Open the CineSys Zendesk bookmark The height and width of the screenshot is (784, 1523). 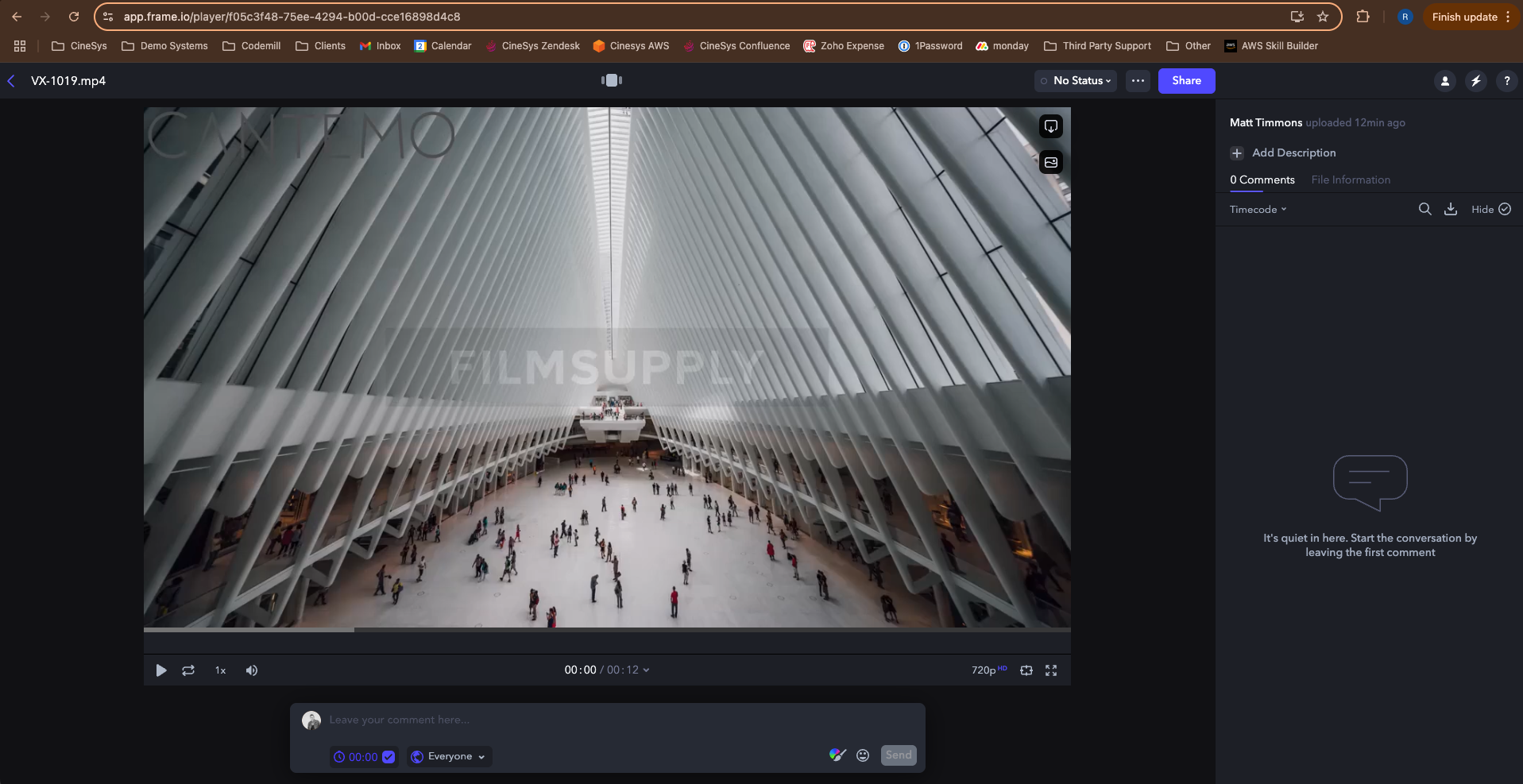(x=532, y=46)
